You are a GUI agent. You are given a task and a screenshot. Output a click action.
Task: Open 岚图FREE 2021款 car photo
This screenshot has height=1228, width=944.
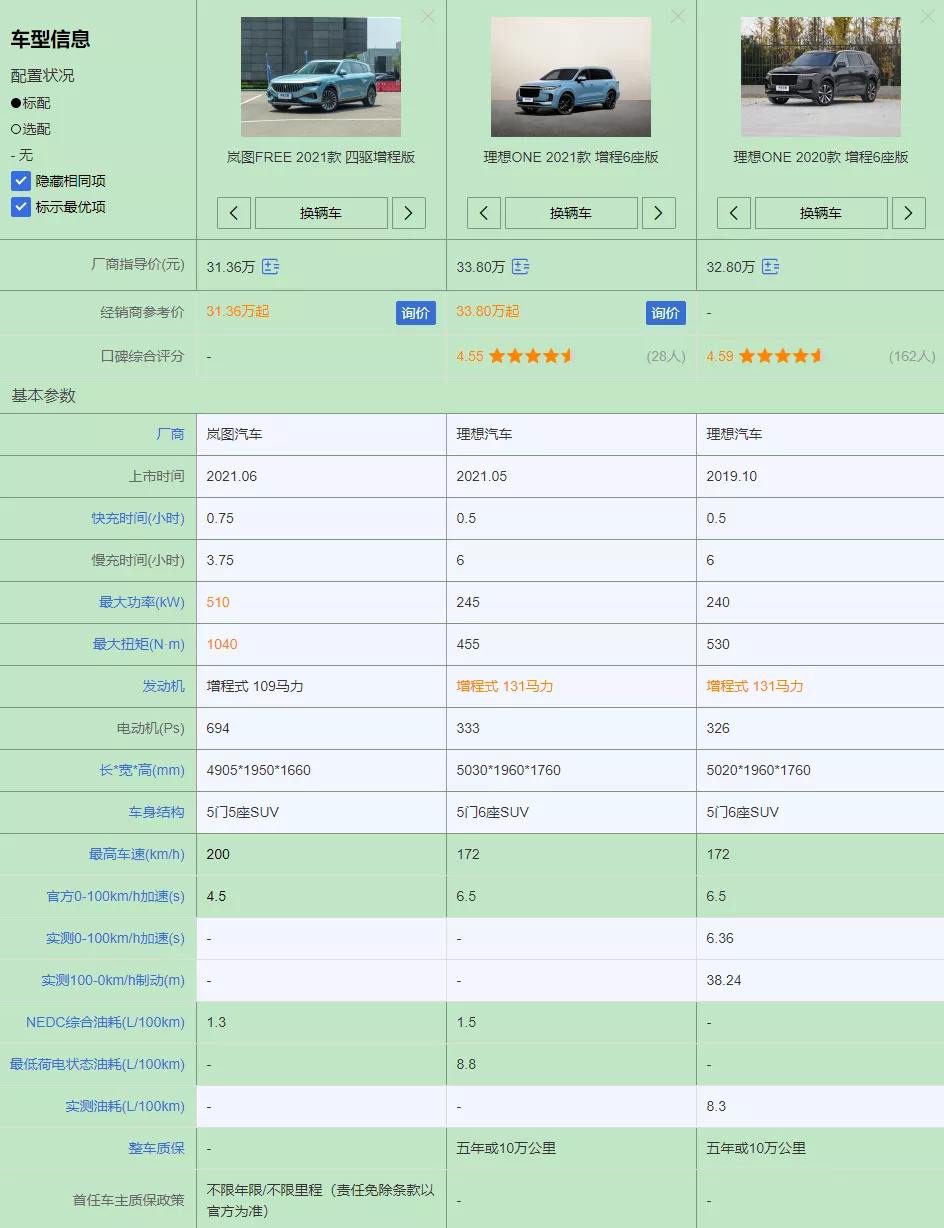tap(321, 77)
